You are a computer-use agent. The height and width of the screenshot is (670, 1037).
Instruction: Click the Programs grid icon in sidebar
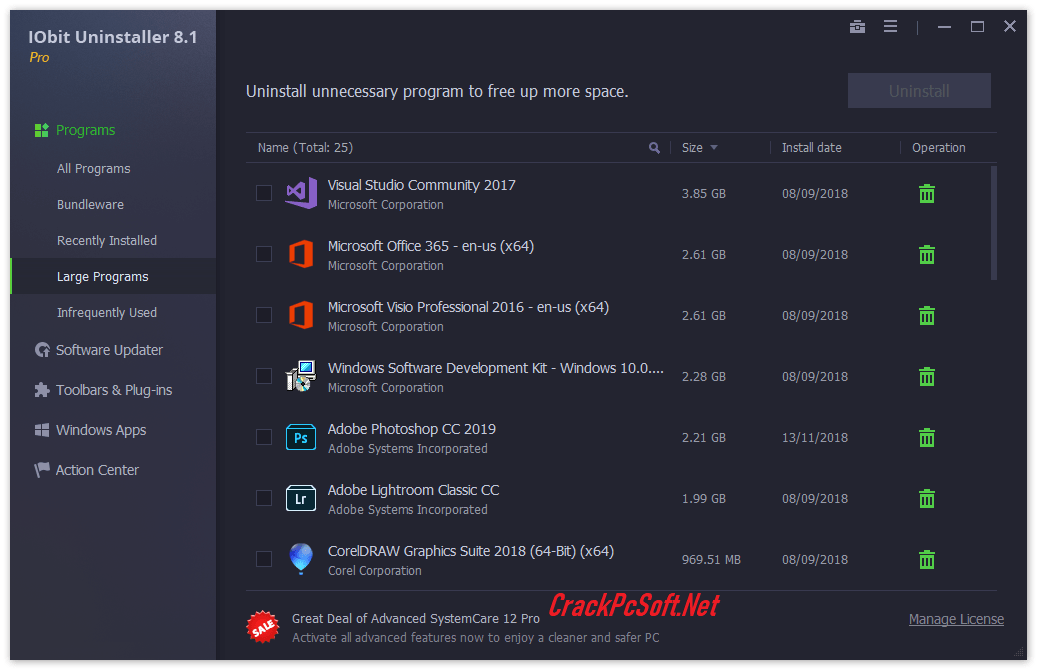point(42,130)
